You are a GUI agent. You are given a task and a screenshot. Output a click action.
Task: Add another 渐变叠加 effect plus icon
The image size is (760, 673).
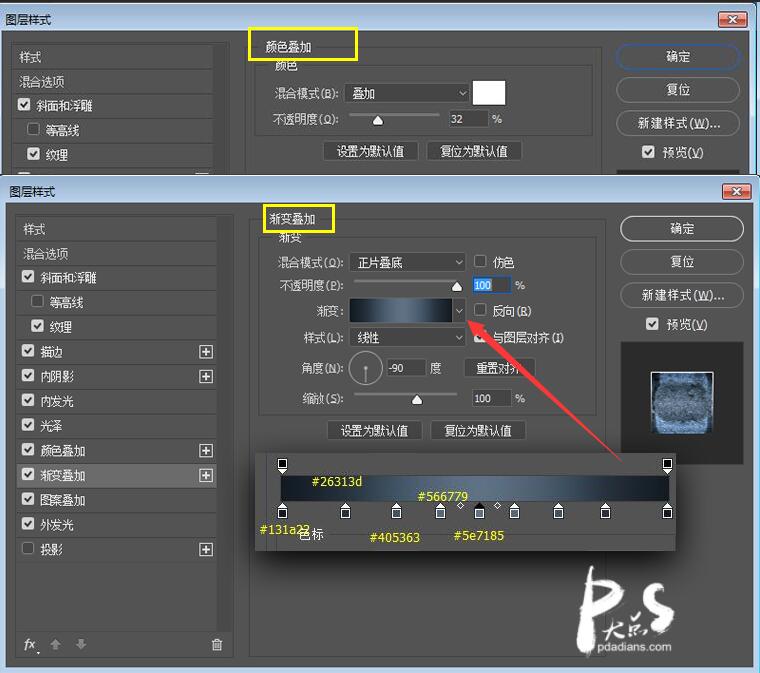[x=206, y=475]
